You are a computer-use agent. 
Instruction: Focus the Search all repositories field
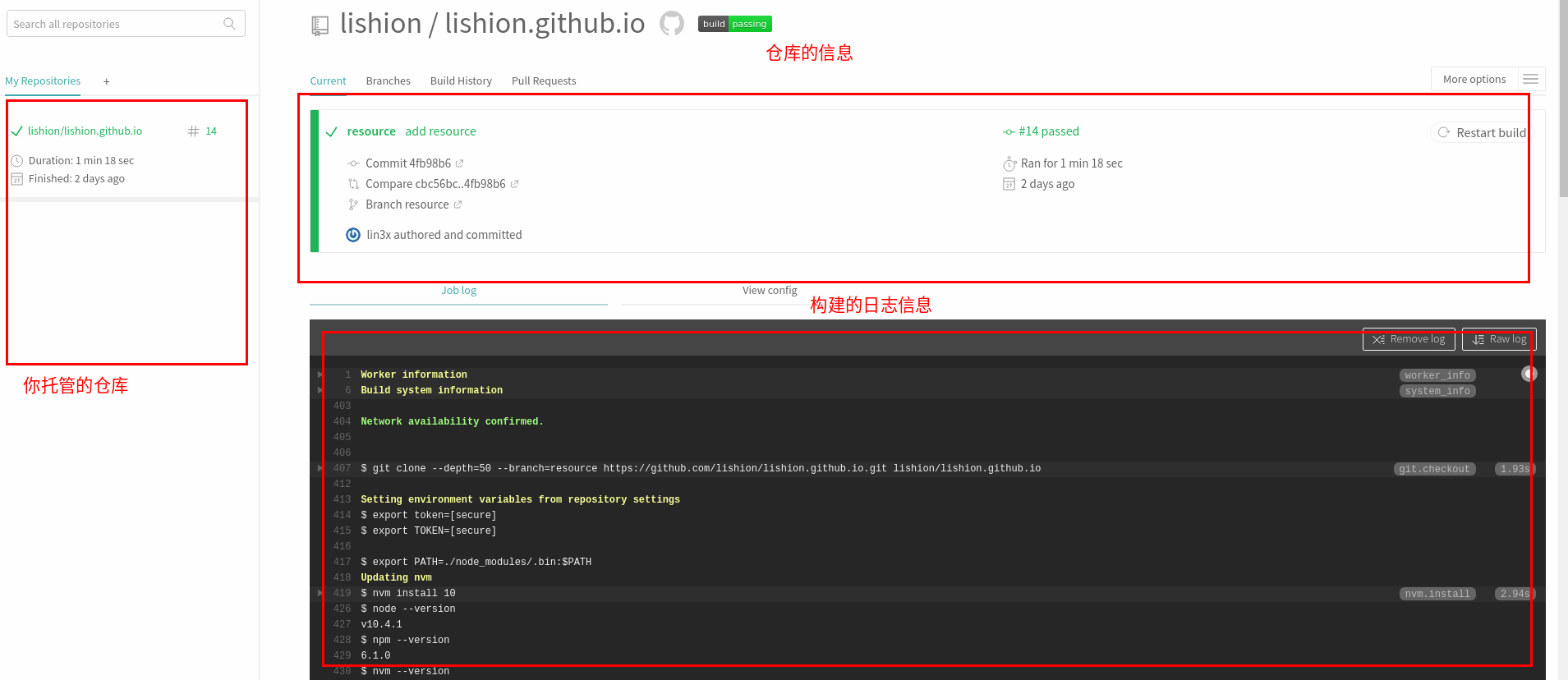tap(115, 24)
